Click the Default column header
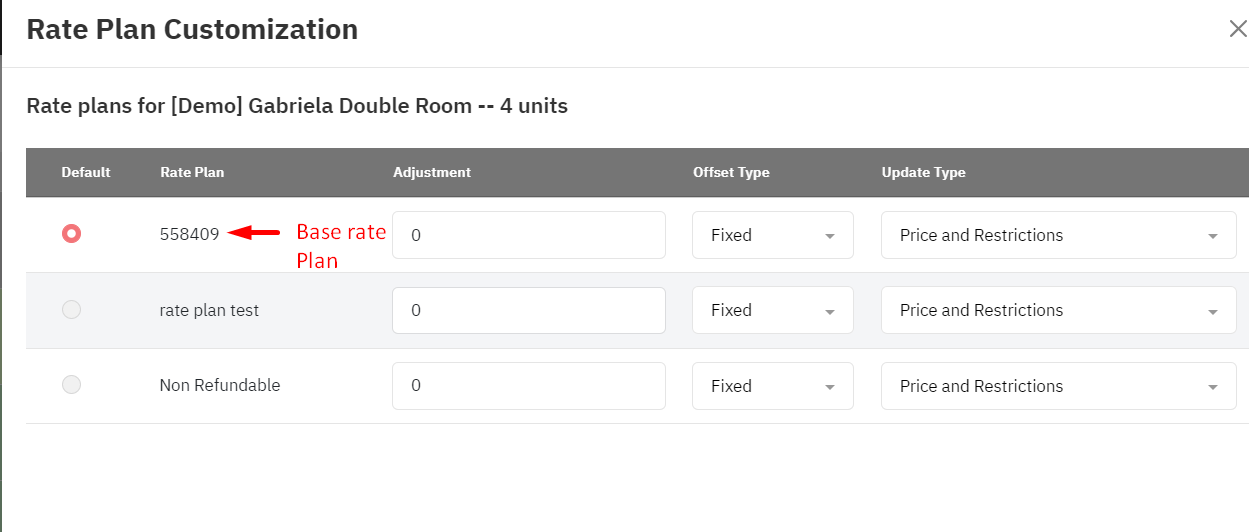The height and width of the screenshot is (532, 1249). 86,172
